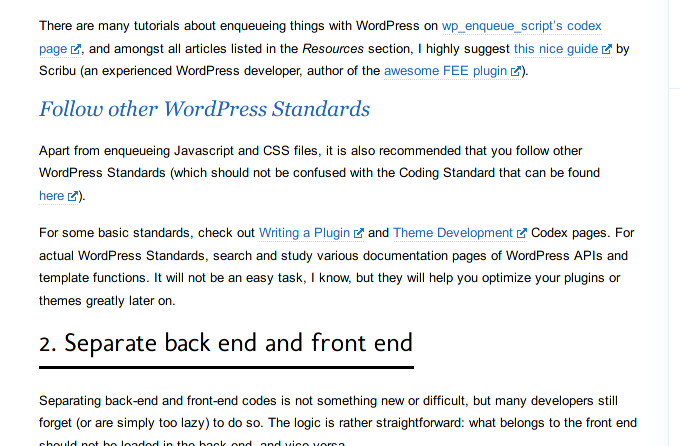This screenshot has width=680, height=446.
Task: Open 'this nice guide' link
Action: 556,49
